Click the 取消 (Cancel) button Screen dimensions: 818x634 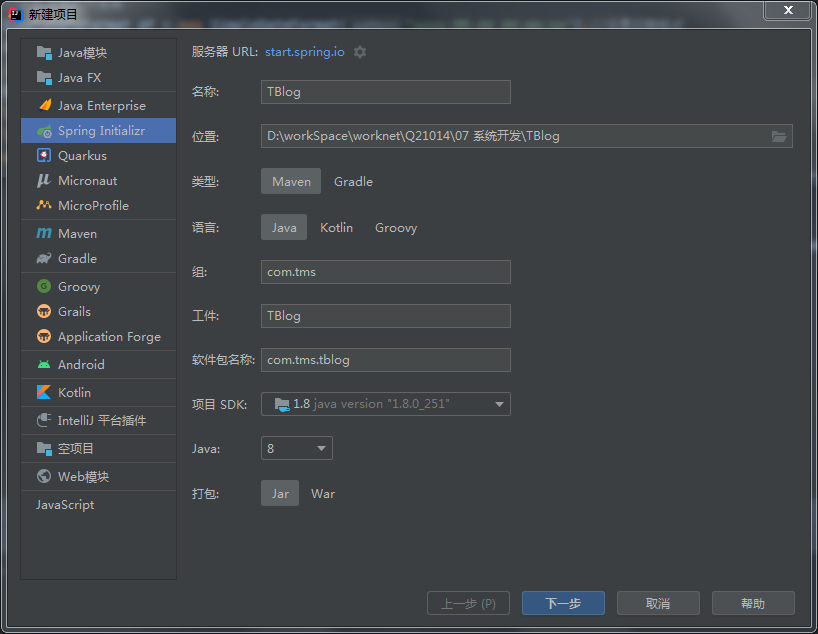tap(658, 604)
